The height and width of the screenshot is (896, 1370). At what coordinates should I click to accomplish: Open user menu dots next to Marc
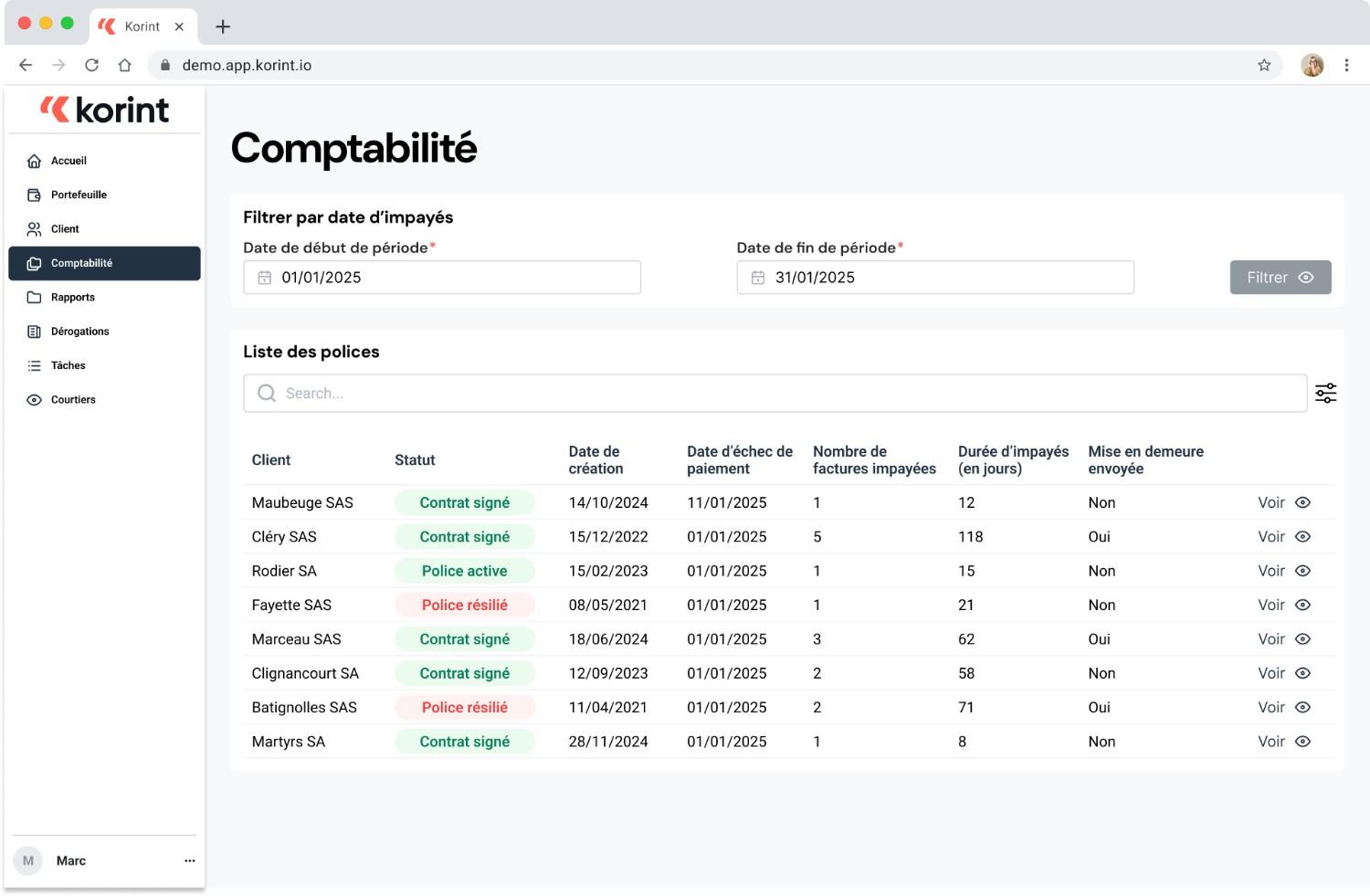click(x=190, y=860)
